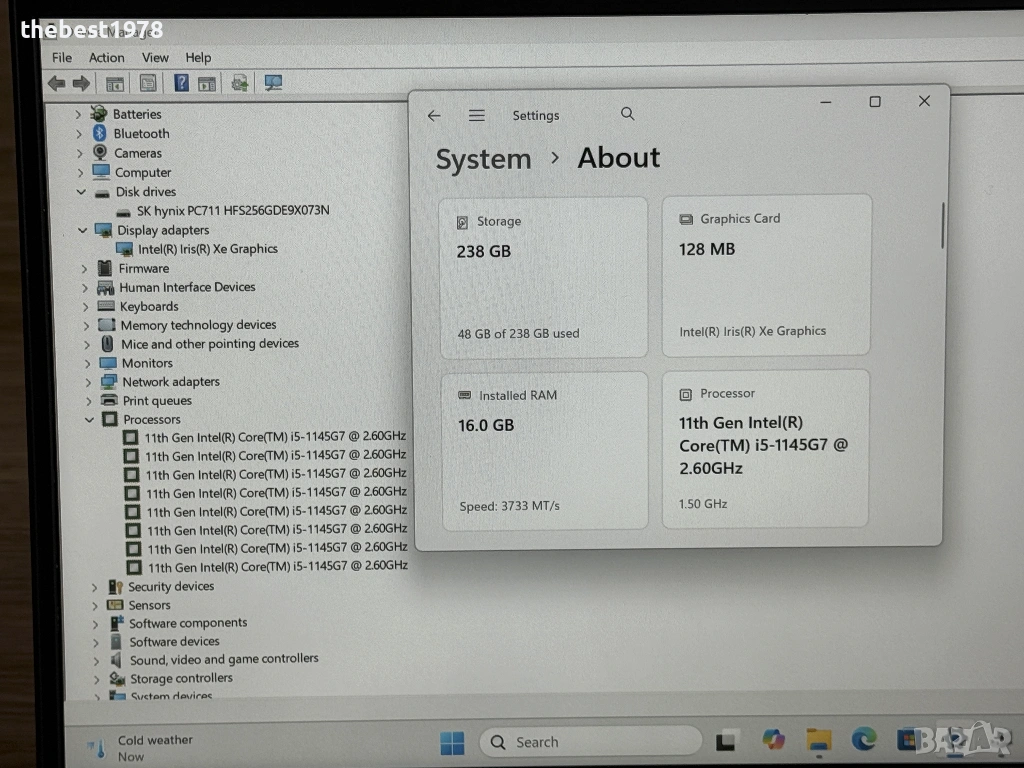Open the View menu
Screen dimensions: 1024x768
155,58
